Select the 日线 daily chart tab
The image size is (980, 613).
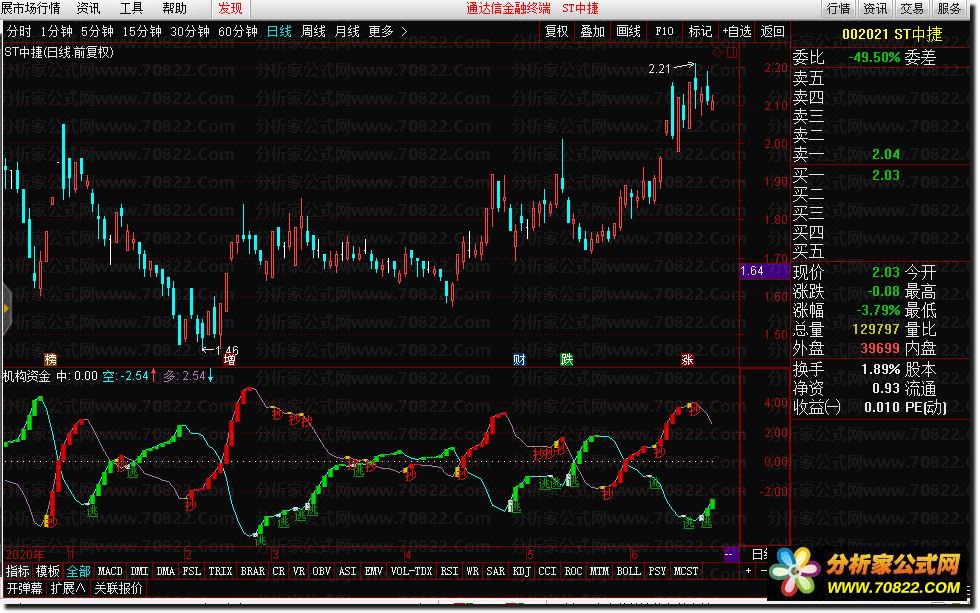pos(279,31)
